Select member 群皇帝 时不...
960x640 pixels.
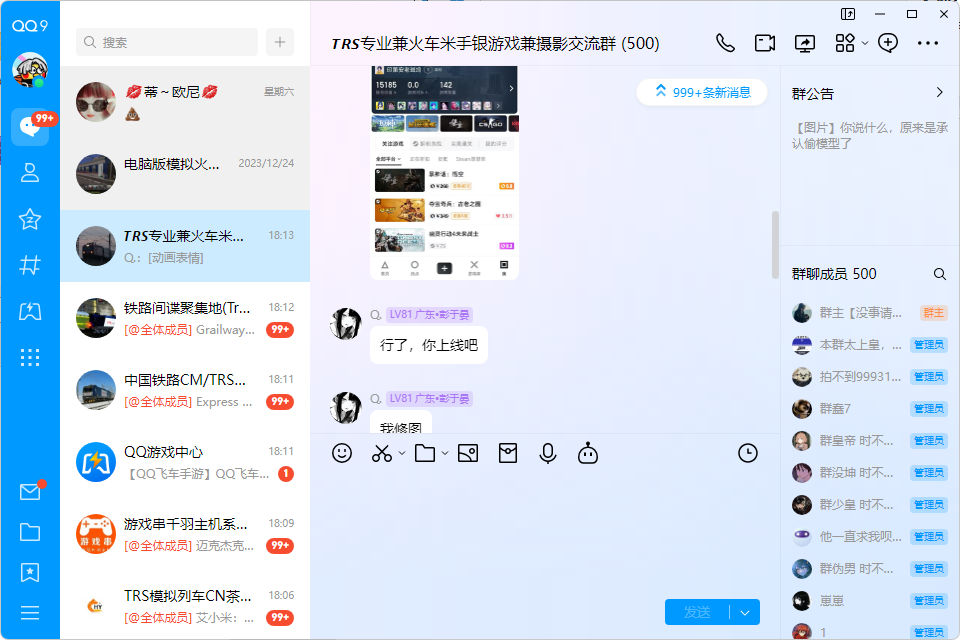(869, 440)
